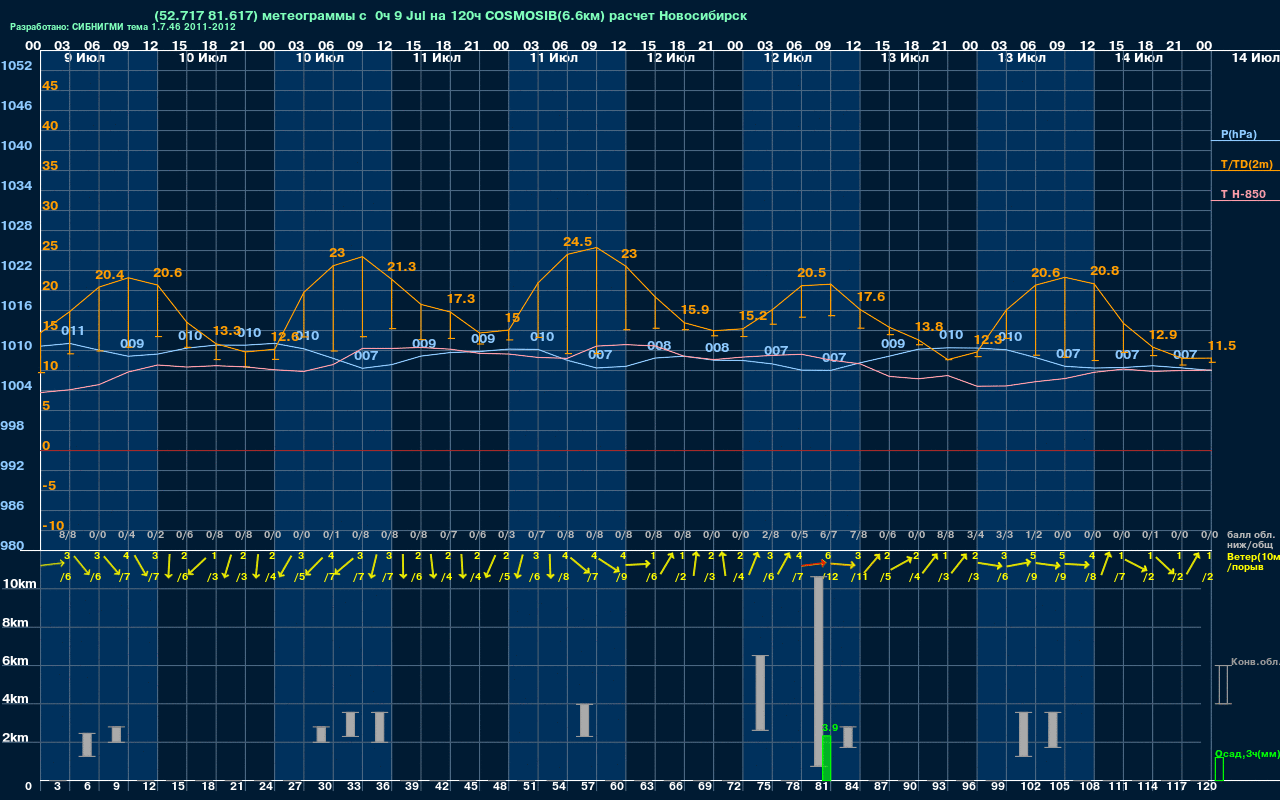Viewport: 1280px width, 800px height.
Task: Click the 0/5 cloud amount value
Action: [799, 535]
